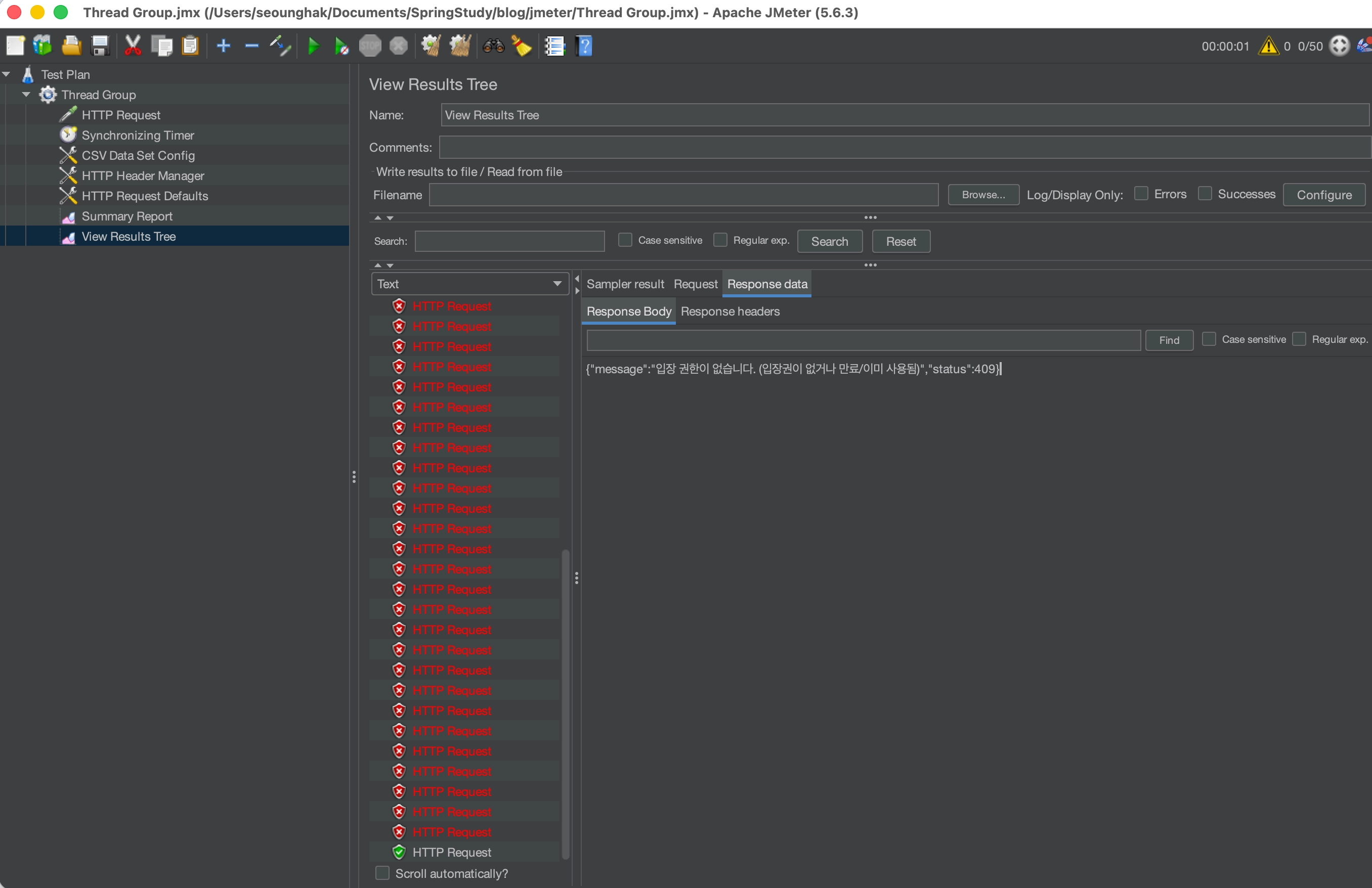Viewport: 1372px width, 888px height.
Task: Select View Results Tree in the tree
Action: tap(128, 236)
